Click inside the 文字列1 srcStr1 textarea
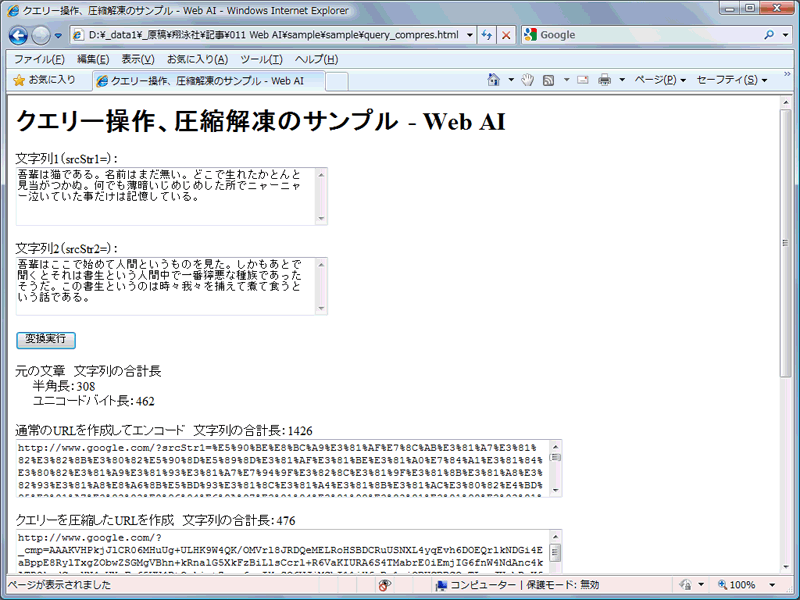 pyautogui.click(x=166, y=196)
